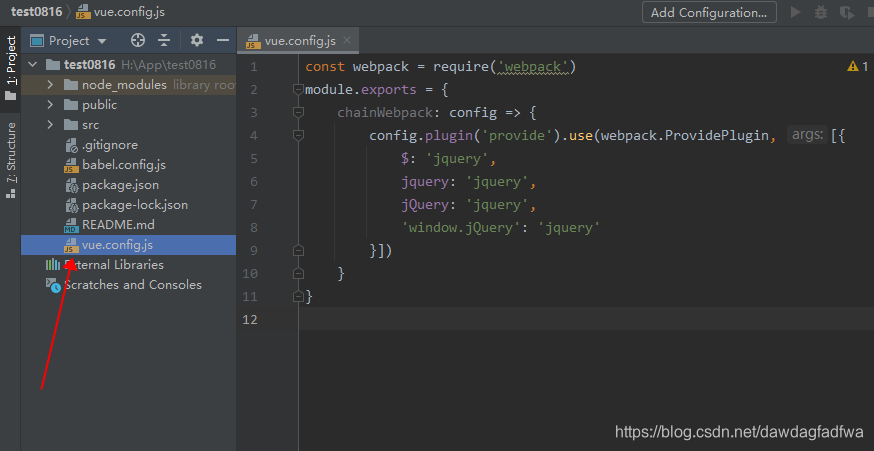Click the args: parameter hint
Screen dimensions: 874x451
[x=807, y=135]
